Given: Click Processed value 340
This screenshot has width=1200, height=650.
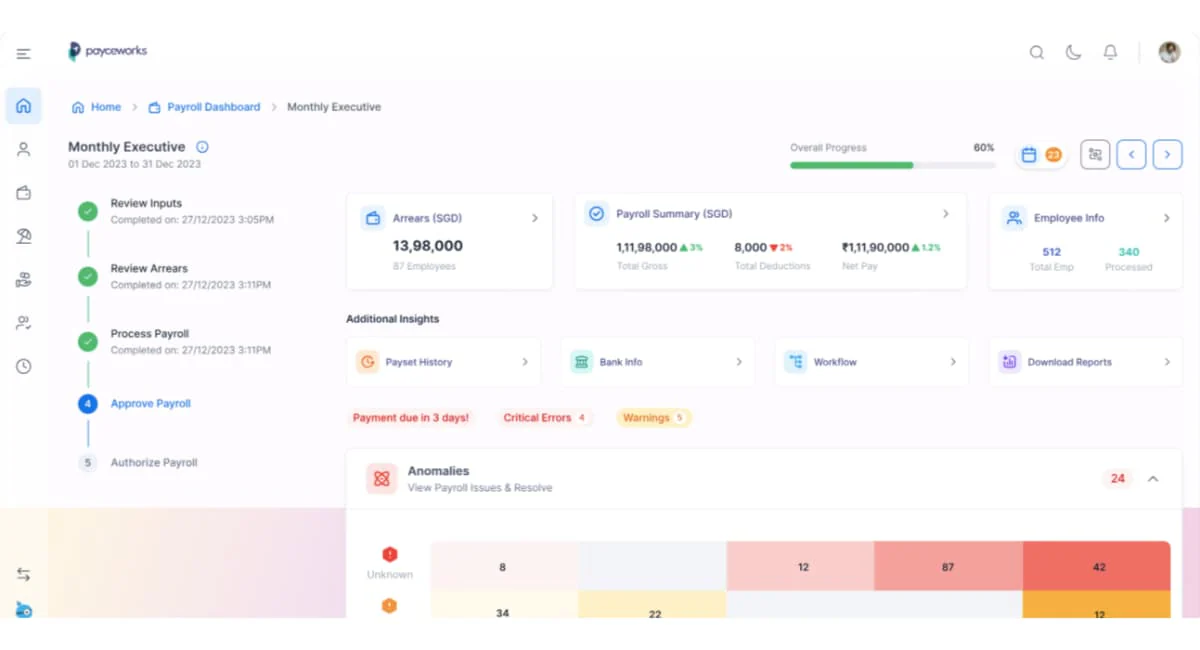Looking at the screenshot, I should 1129,252.
